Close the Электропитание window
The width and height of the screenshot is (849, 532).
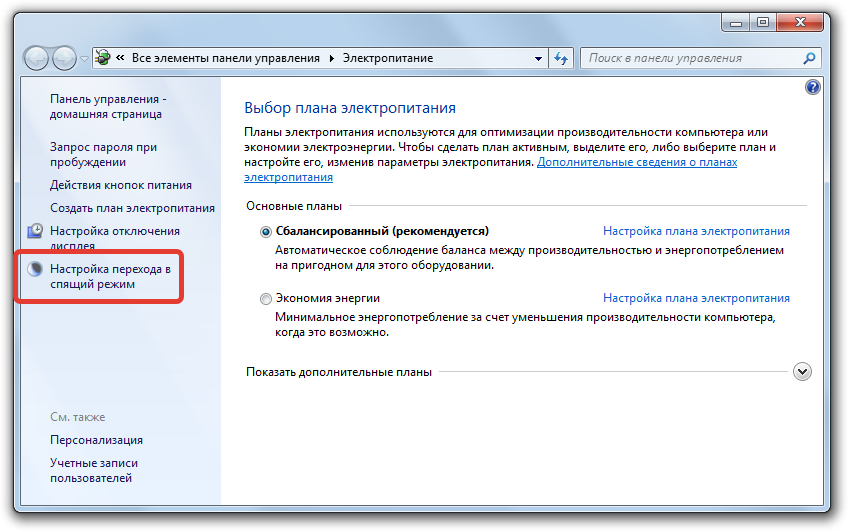point(800,23)
